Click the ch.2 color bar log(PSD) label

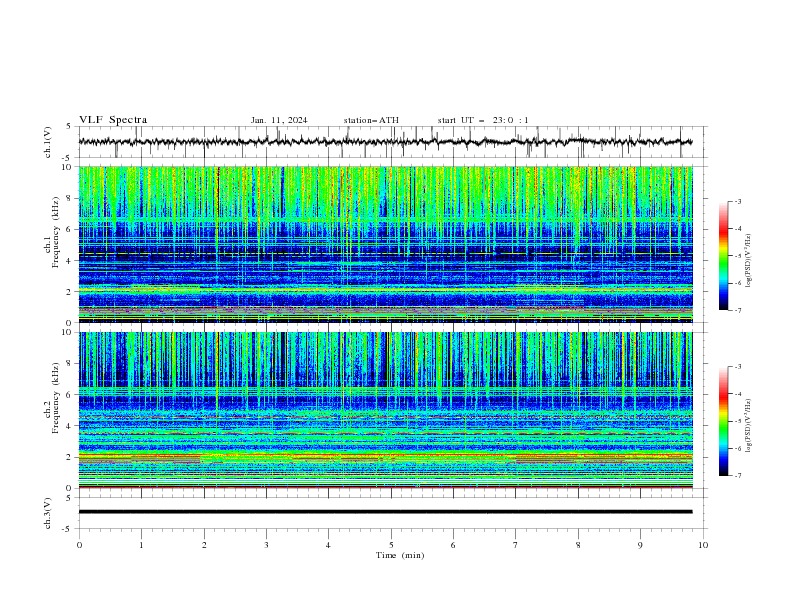(x=748, y=425)
